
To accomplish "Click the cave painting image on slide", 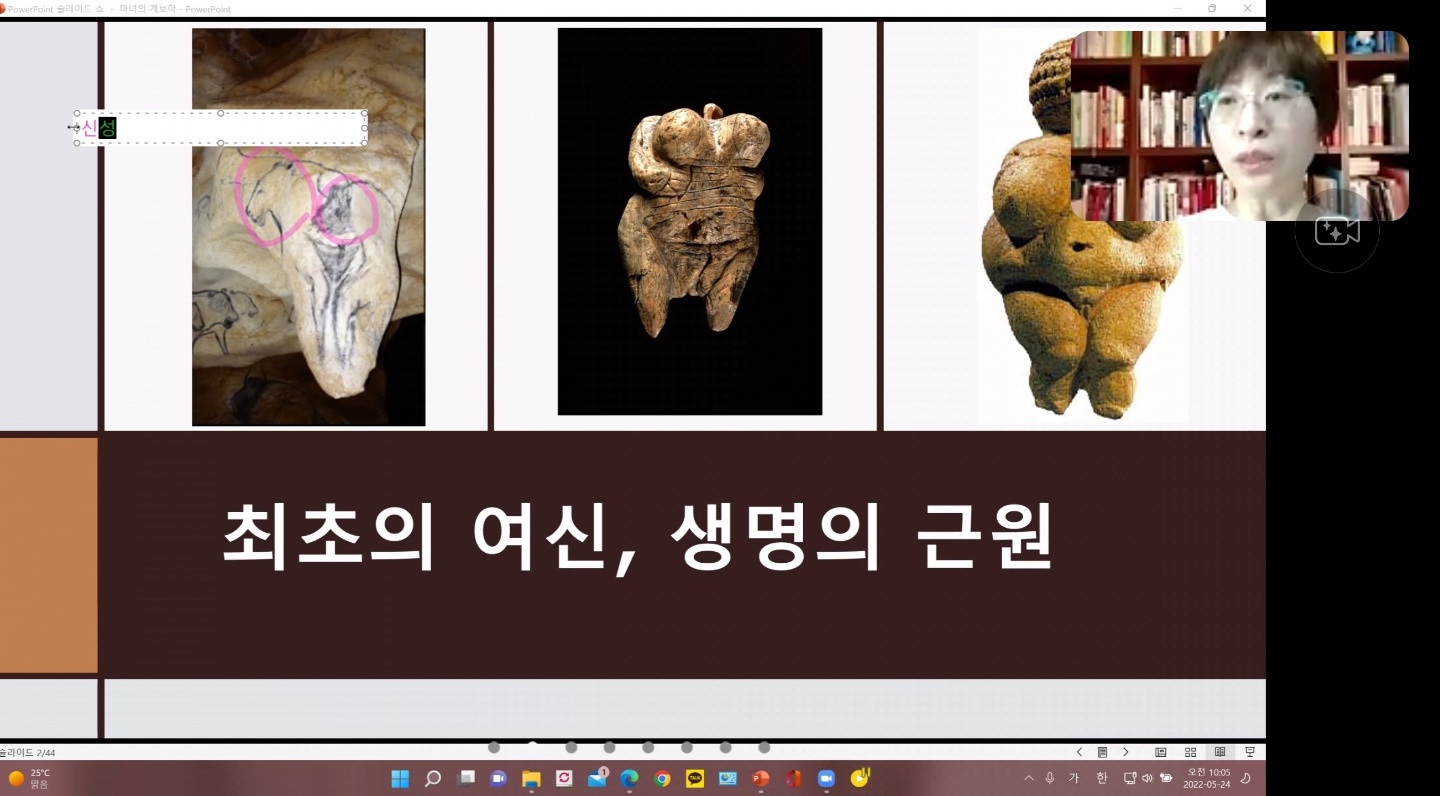I will tap(309, 227).
